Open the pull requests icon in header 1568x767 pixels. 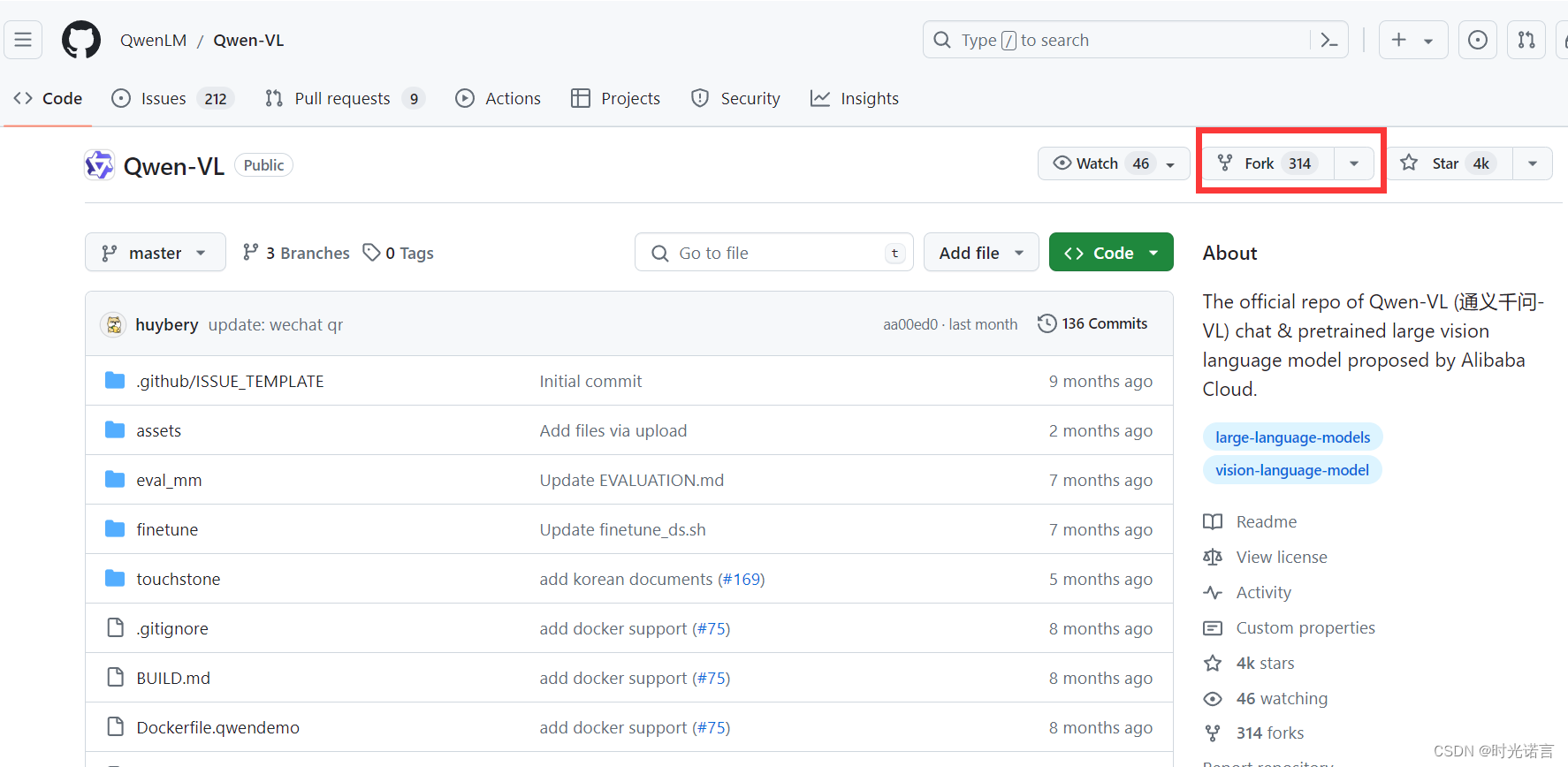(1526, 40)
